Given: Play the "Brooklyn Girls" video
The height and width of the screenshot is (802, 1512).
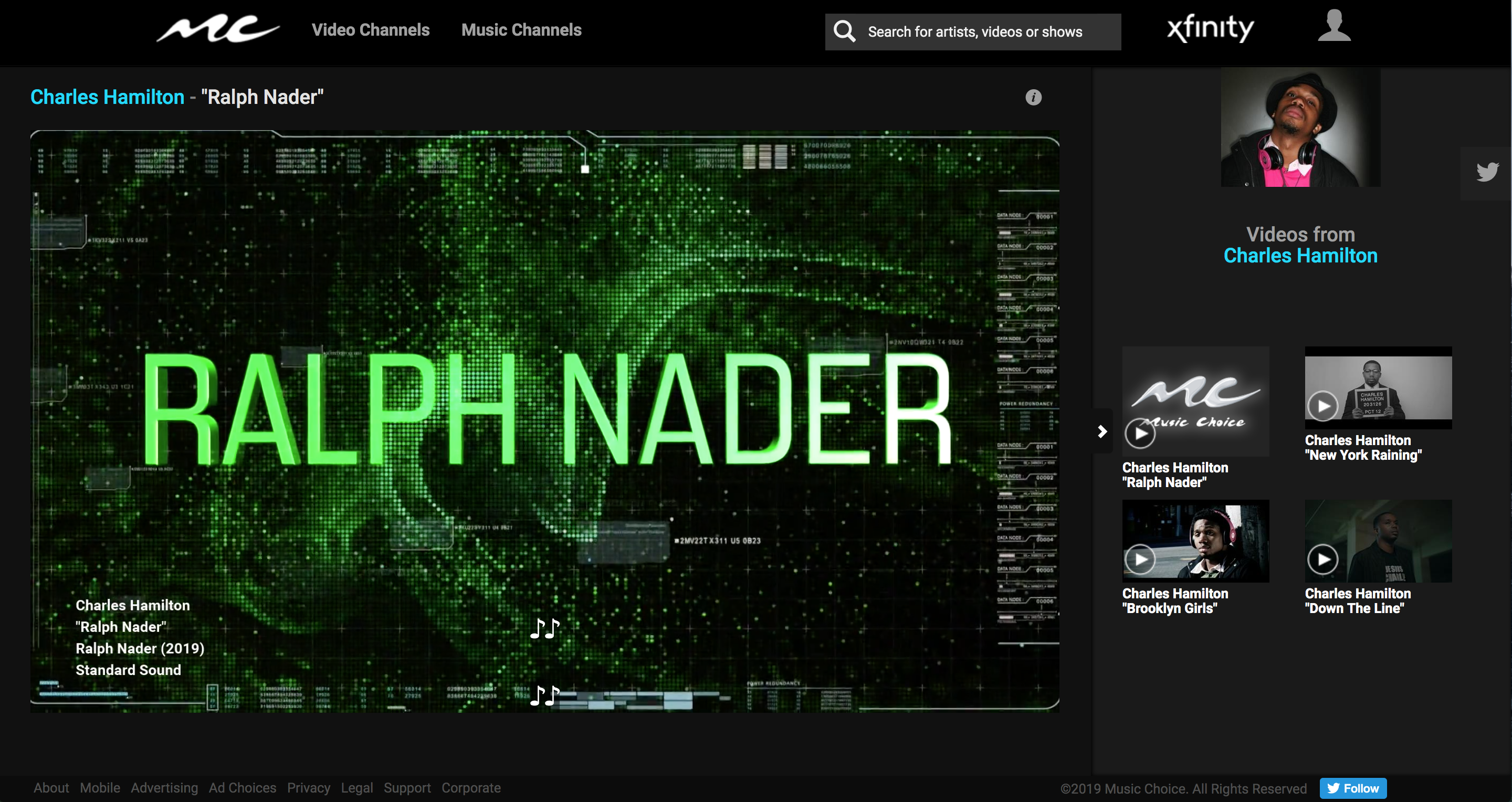Looking at the screenshot, I should coord(1195,541).
